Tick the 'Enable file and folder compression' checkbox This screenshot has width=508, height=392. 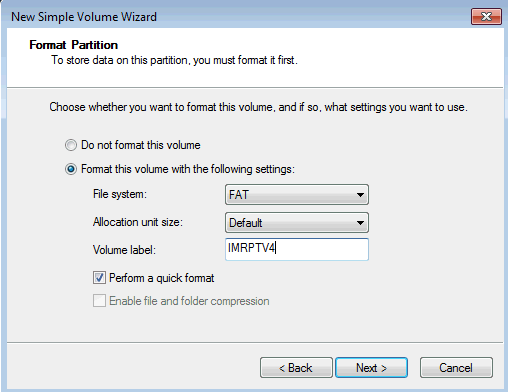point(99,301)
